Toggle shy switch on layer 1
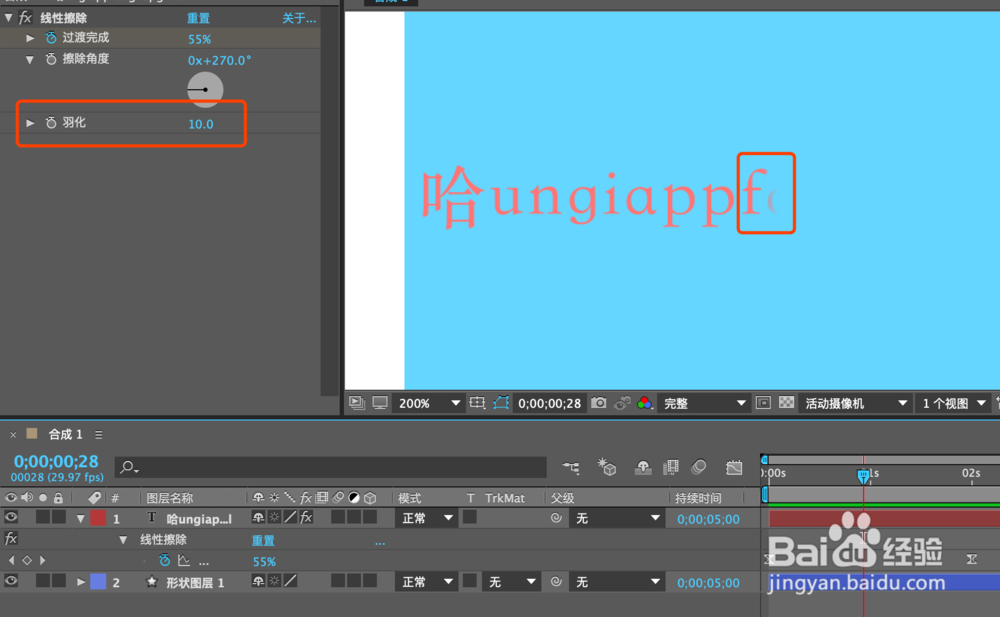The height and width of the screenshot is (617, 1000). (x=258, y=517)
